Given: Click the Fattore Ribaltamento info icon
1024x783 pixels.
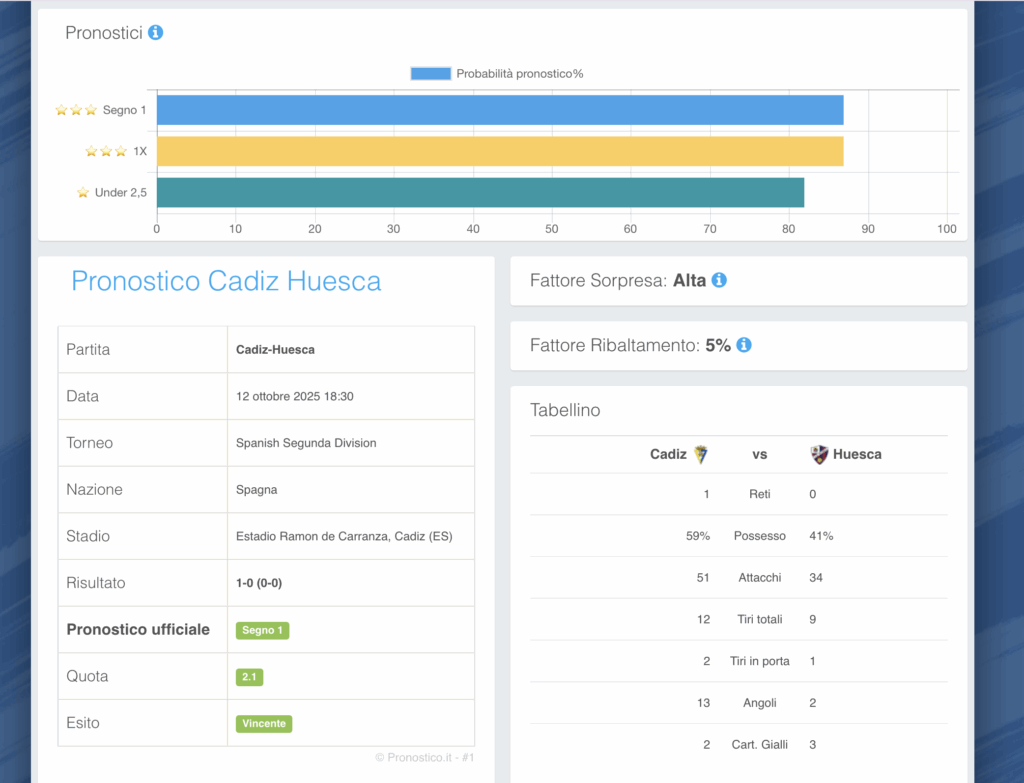Looking at the screenshot, I should pos(743,345).
